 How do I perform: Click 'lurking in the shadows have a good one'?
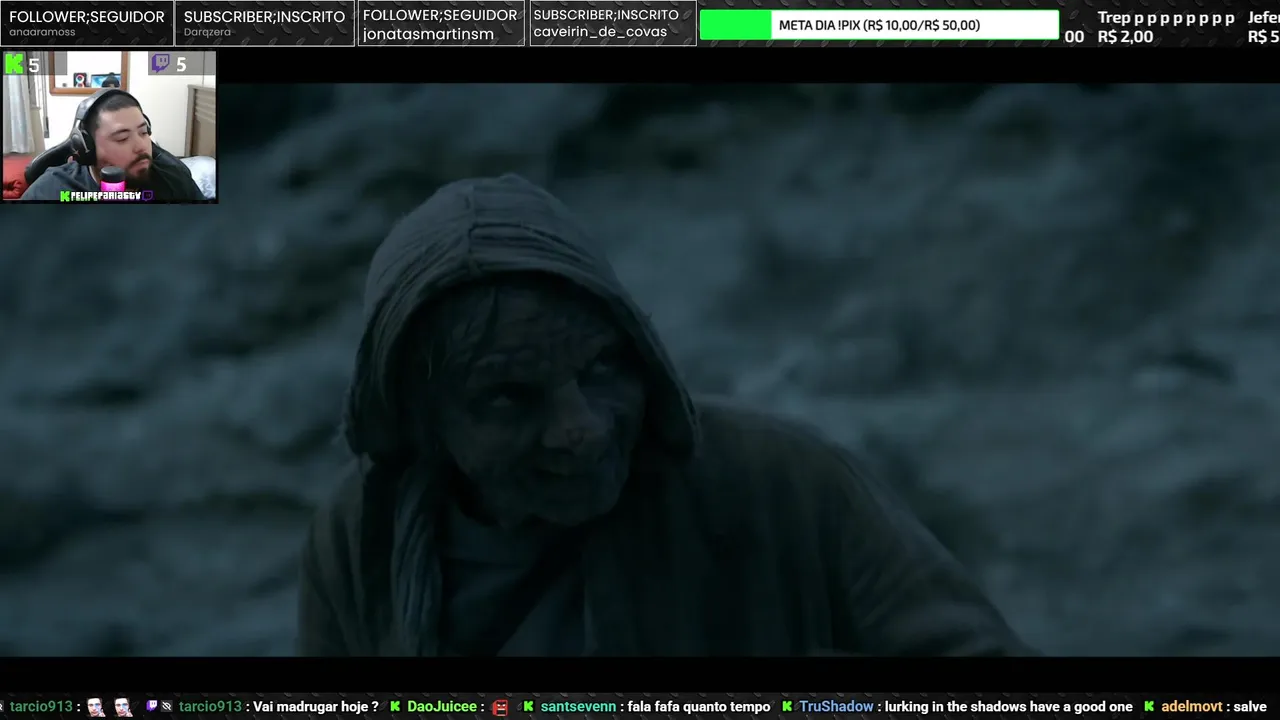tap(1009, 707)
